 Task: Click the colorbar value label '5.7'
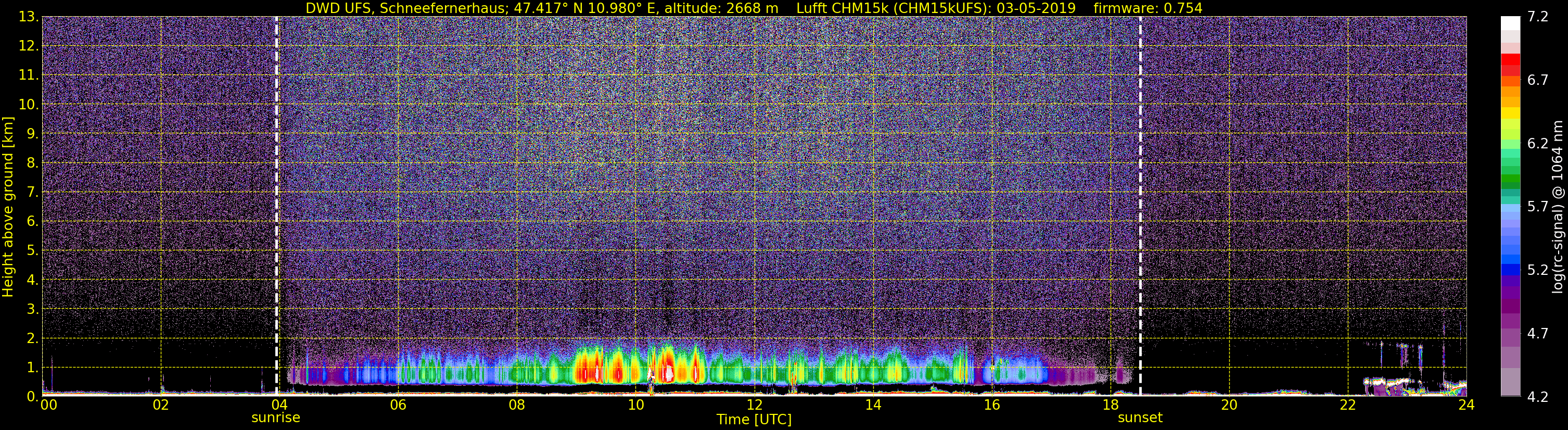pyautogui.click(x=1538, y=207)
